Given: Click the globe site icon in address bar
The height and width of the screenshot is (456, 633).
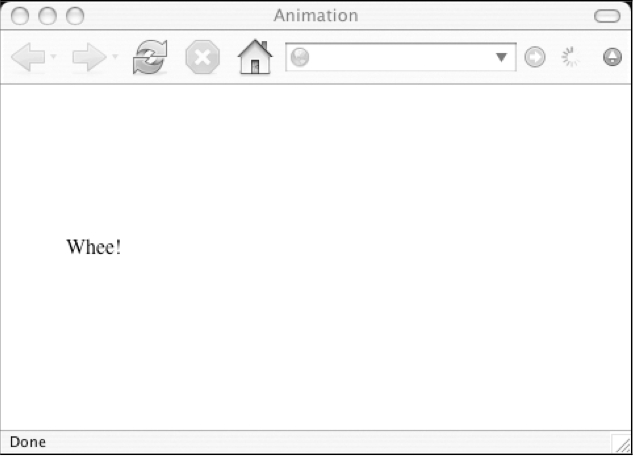Looking at the screenshot, I should (x=300, y=57).
